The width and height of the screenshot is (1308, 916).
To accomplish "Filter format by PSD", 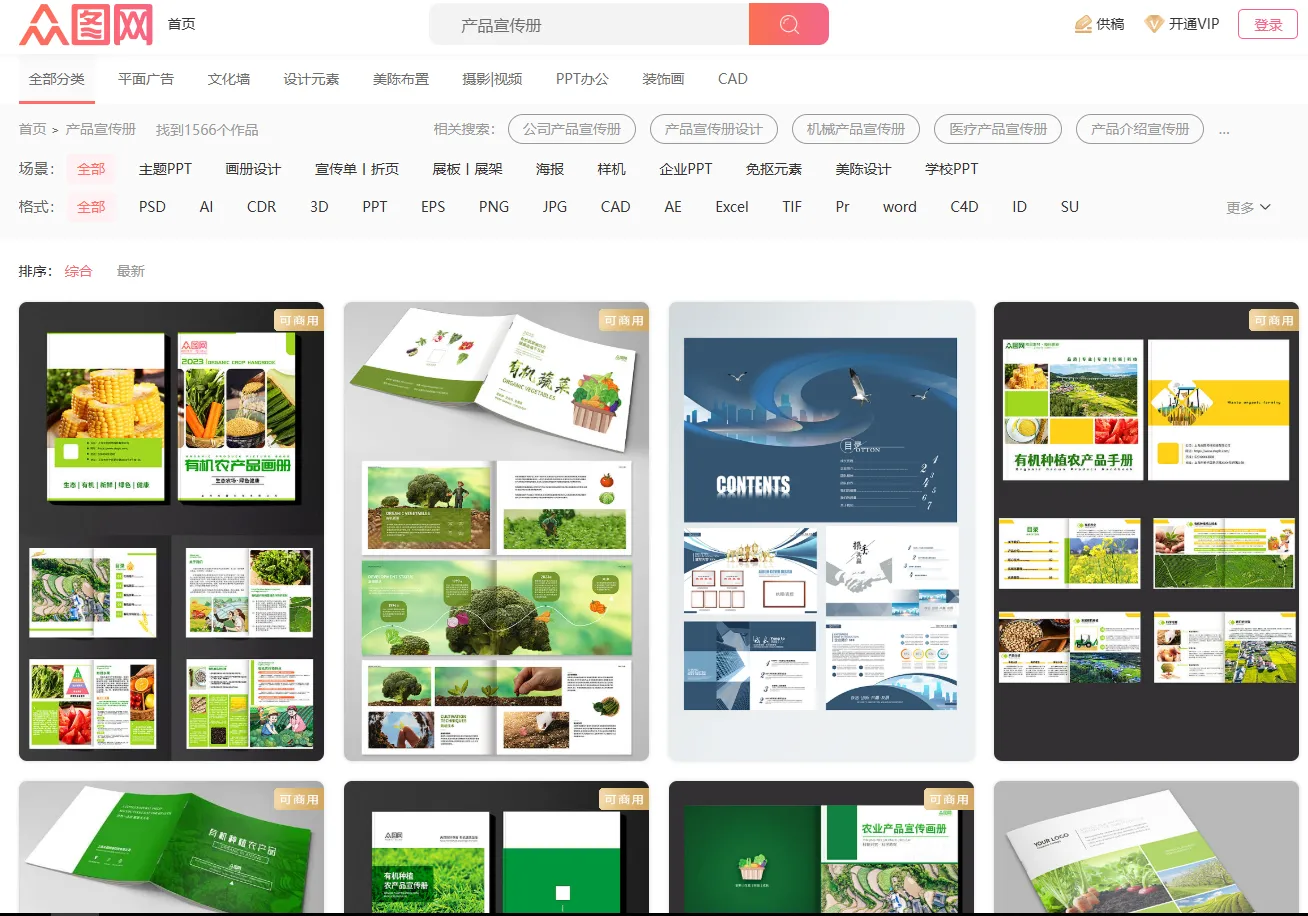I will click(x=152, y=207).
